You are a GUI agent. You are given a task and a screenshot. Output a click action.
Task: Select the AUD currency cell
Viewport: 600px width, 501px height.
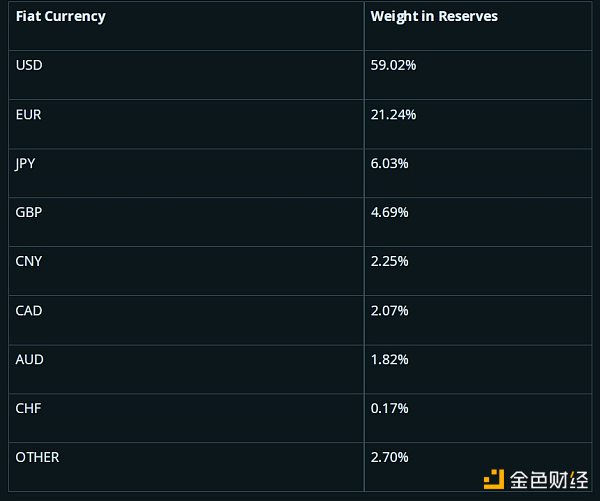pos(29,360)
